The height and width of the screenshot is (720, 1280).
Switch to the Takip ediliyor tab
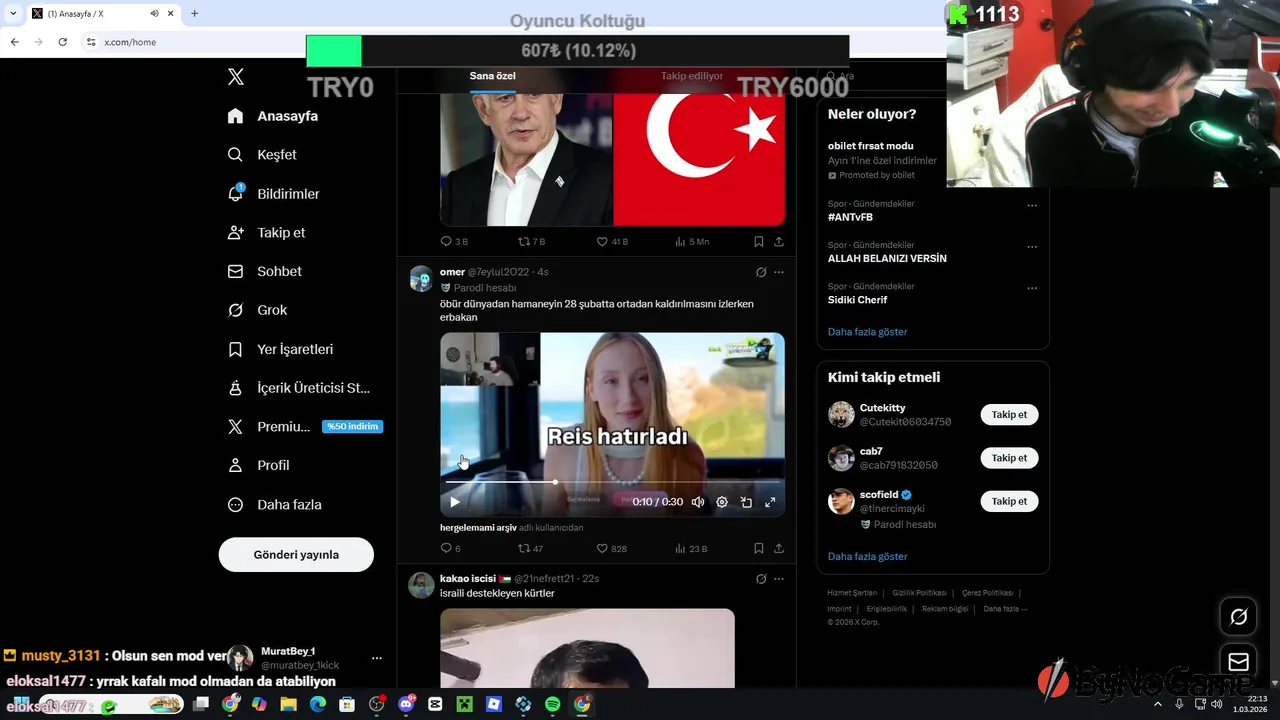pos(692,76)
